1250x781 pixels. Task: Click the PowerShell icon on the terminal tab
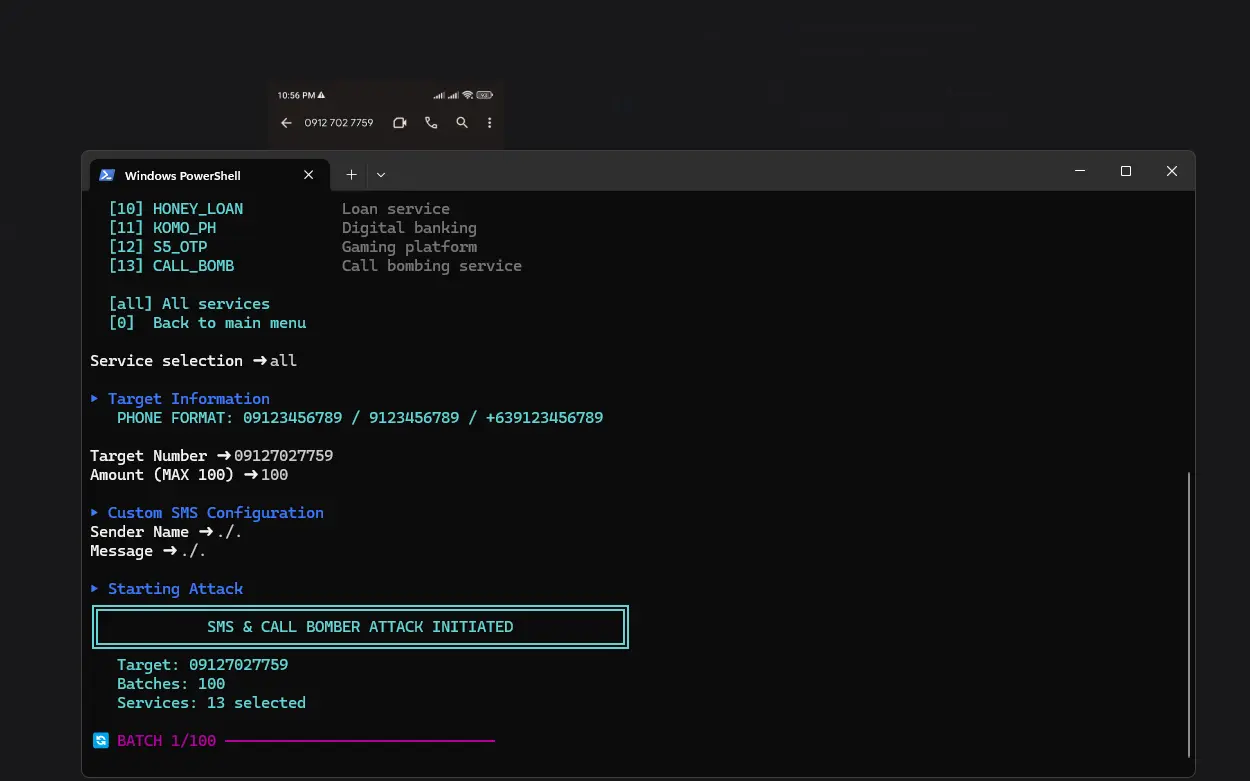click(107, 175)
